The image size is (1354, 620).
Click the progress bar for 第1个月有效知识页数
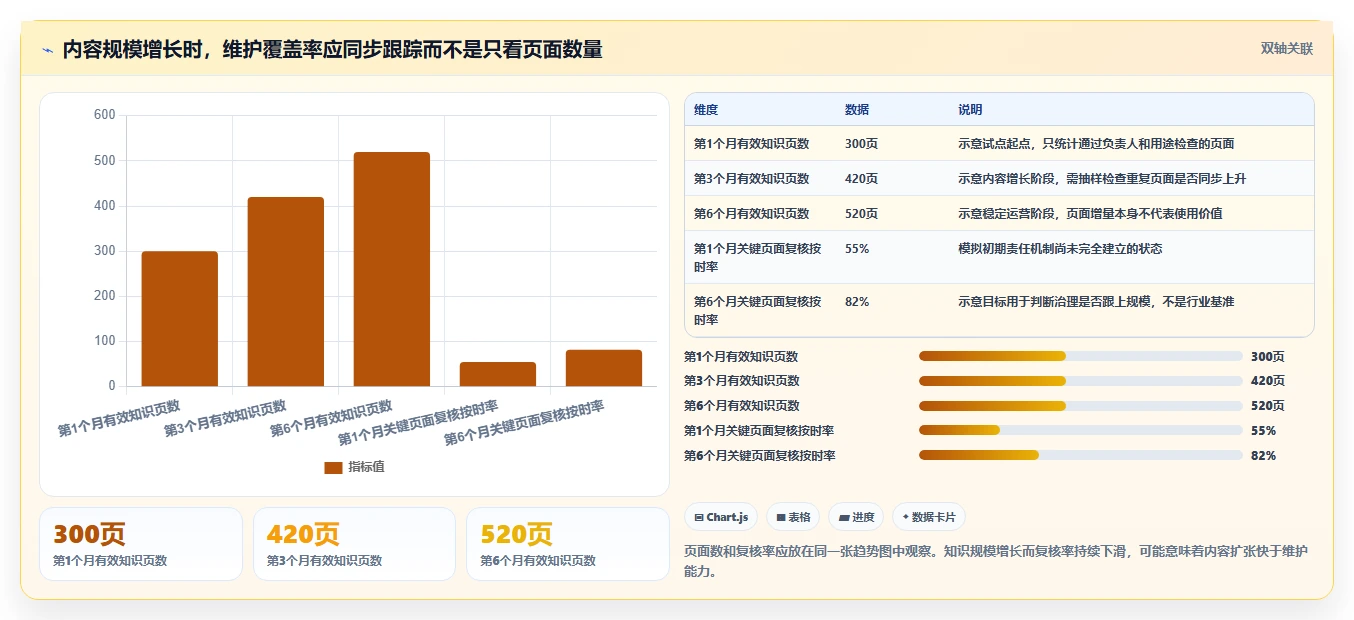tap(1081, 356)
